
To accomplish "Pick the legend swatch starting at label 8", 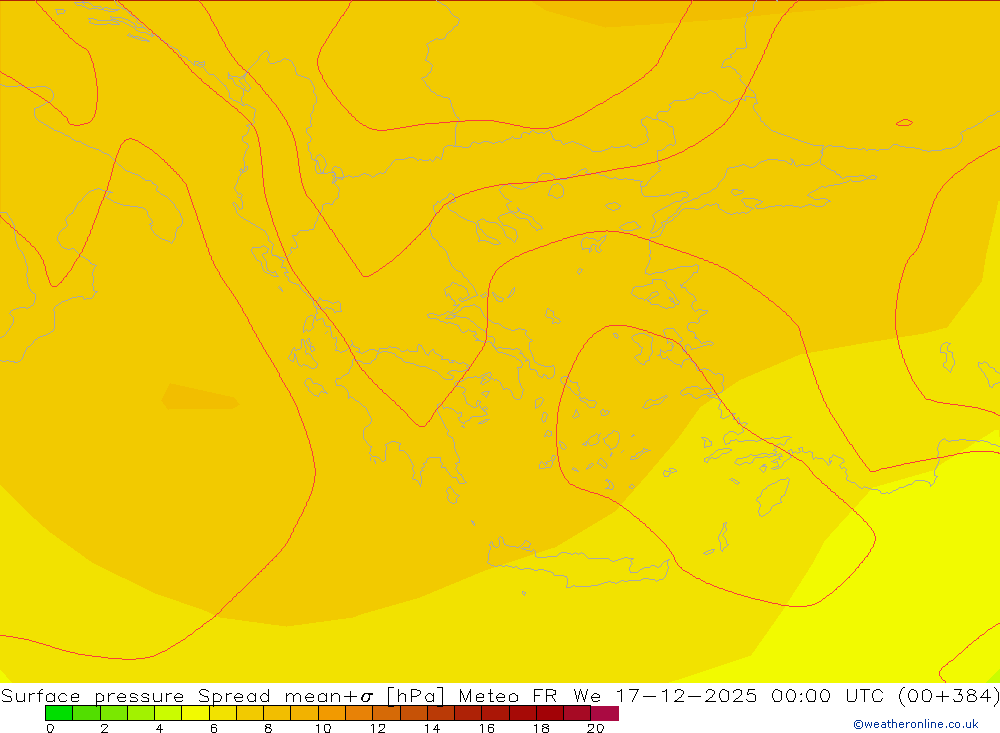I will pyautogui.click(x=277, y=713).
